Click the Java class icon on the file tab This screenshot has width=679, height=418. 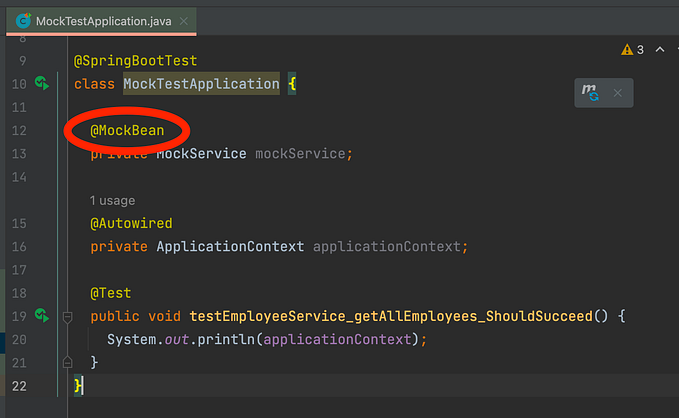(23, 20)
